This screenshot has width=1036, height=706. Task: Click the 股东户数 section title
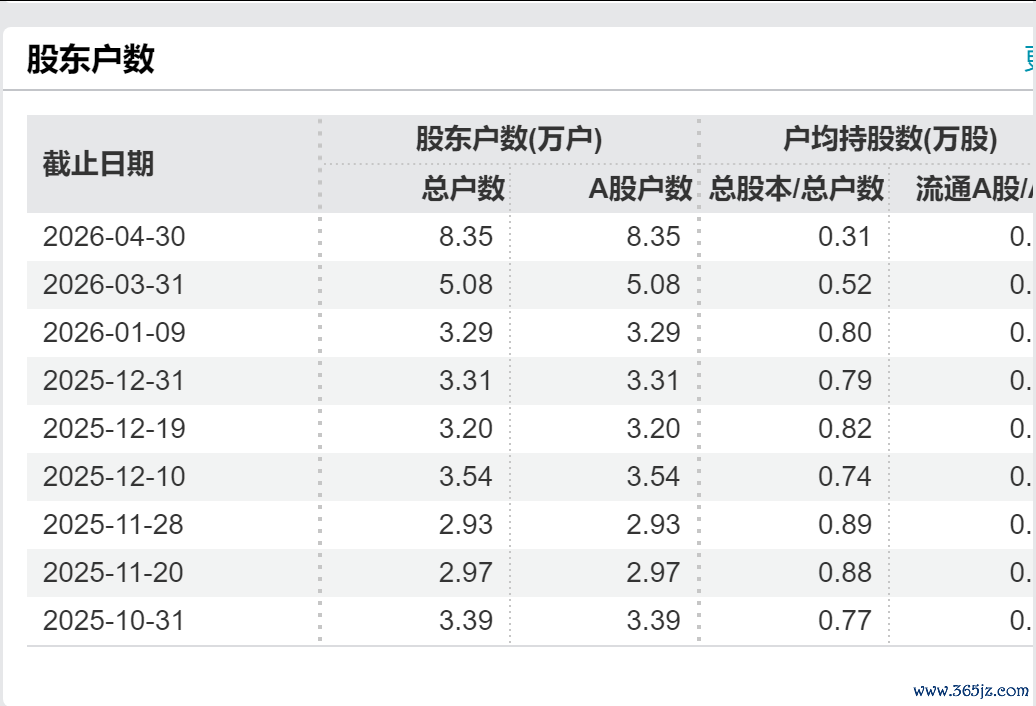(91, 59)
